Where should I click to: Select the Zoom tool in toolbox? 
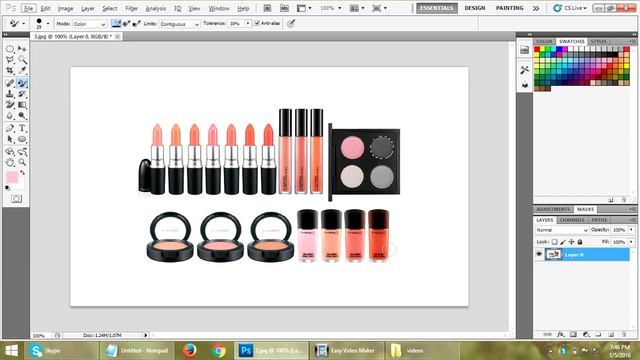point(22,162)
